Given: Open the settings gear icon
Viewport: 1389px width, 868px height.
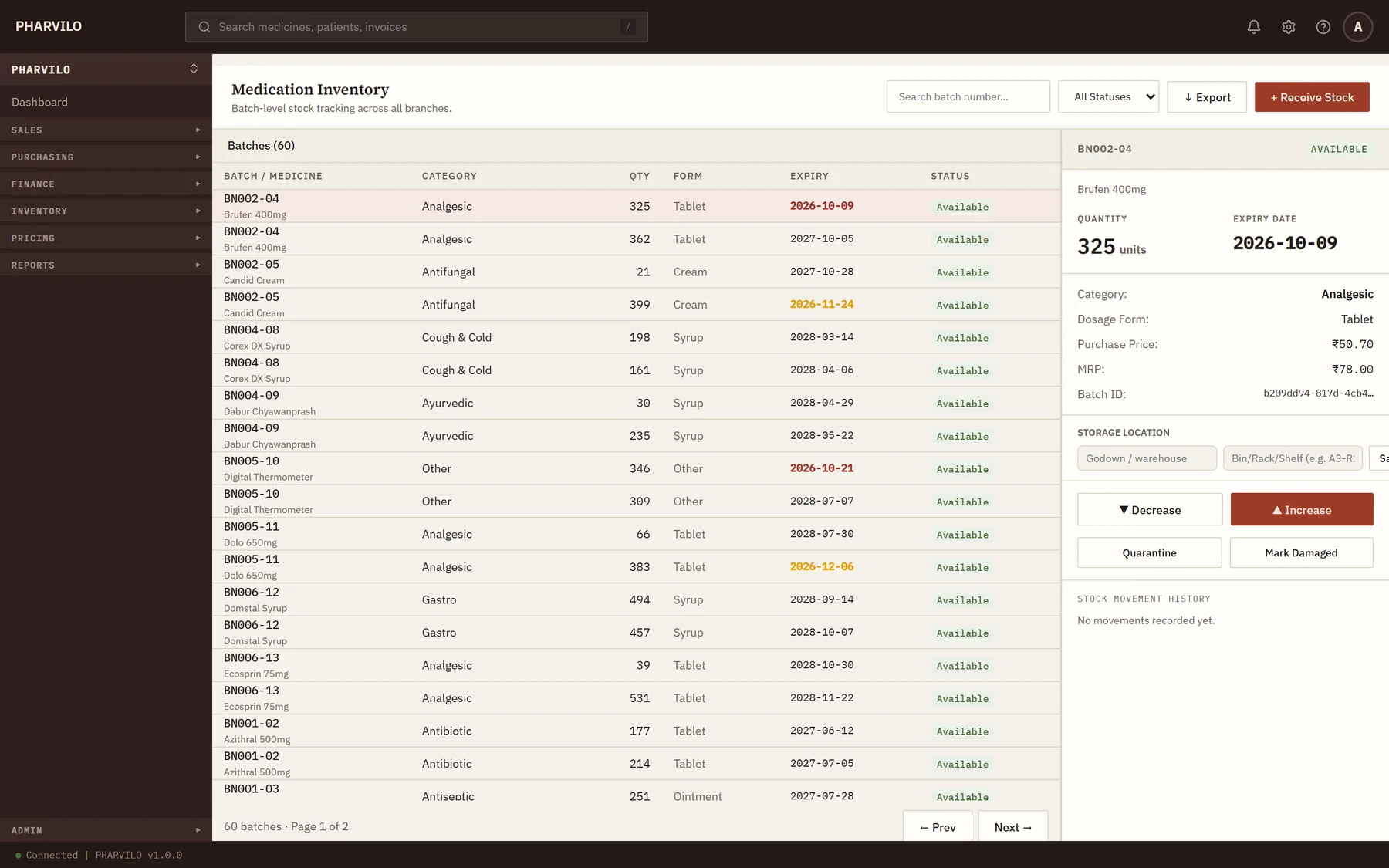Looking at the screenshot, I should point(1289,27).
